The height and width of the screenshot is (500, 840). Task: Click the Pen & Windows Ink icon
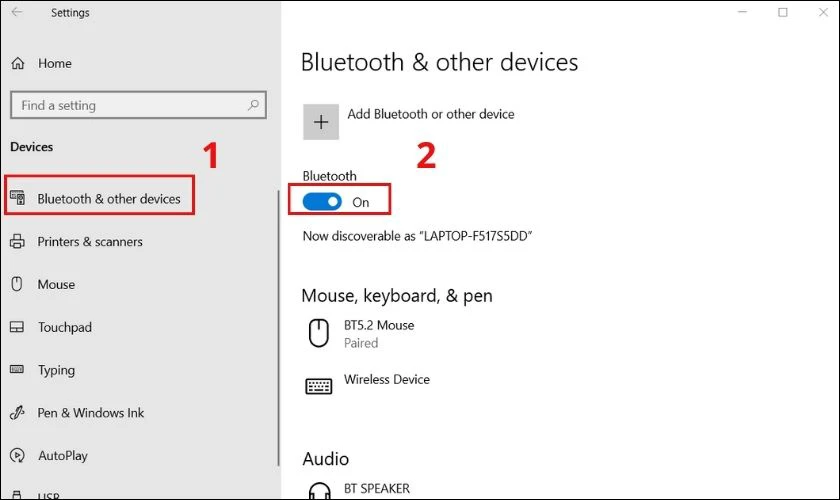[17, 413]
